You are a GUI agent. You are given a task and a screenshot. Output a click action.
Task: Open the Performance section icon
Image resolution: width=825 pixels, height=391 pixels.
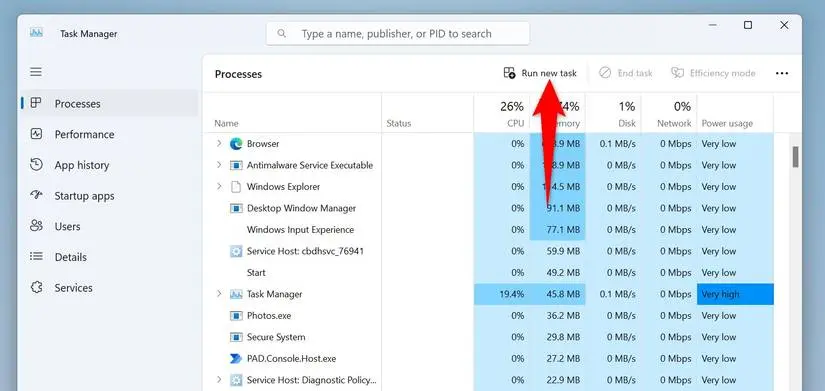click(x=36, y=134)
